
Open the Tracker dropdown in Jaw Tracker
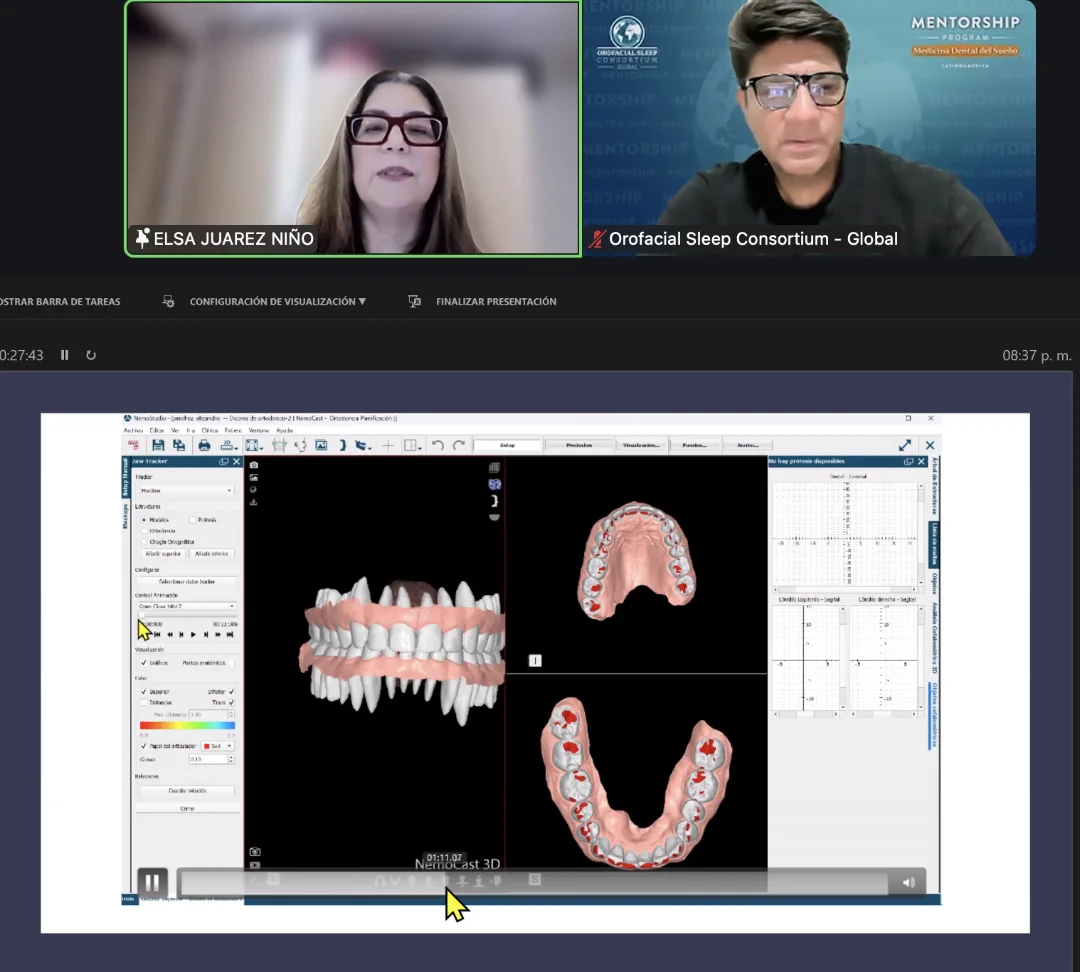tap(186, 491)
